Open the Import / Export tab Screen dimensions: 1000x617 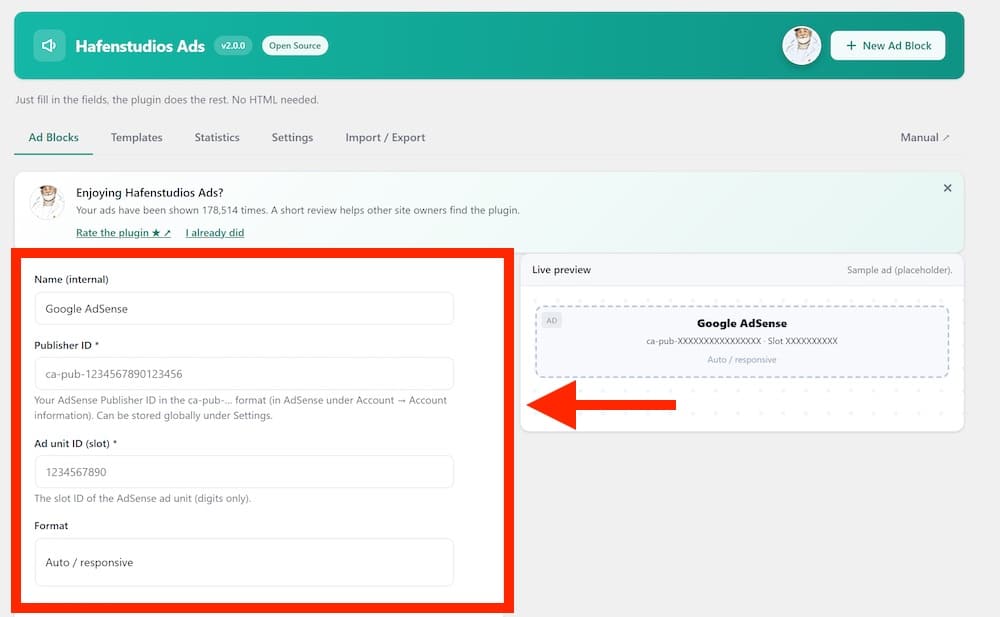pos(385,137)
